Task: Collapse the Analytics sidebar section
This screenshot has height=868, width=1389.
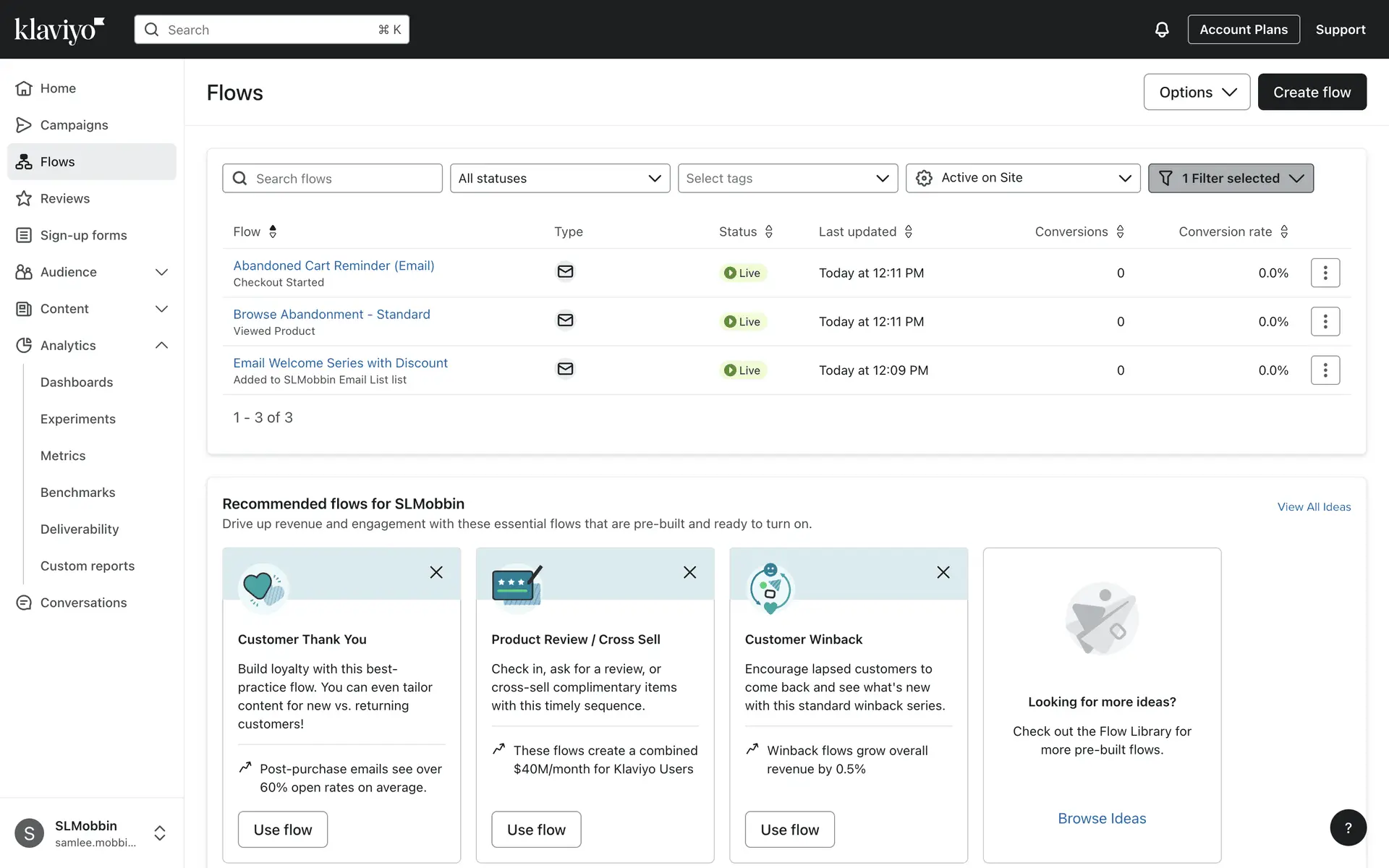Action: 161,346
